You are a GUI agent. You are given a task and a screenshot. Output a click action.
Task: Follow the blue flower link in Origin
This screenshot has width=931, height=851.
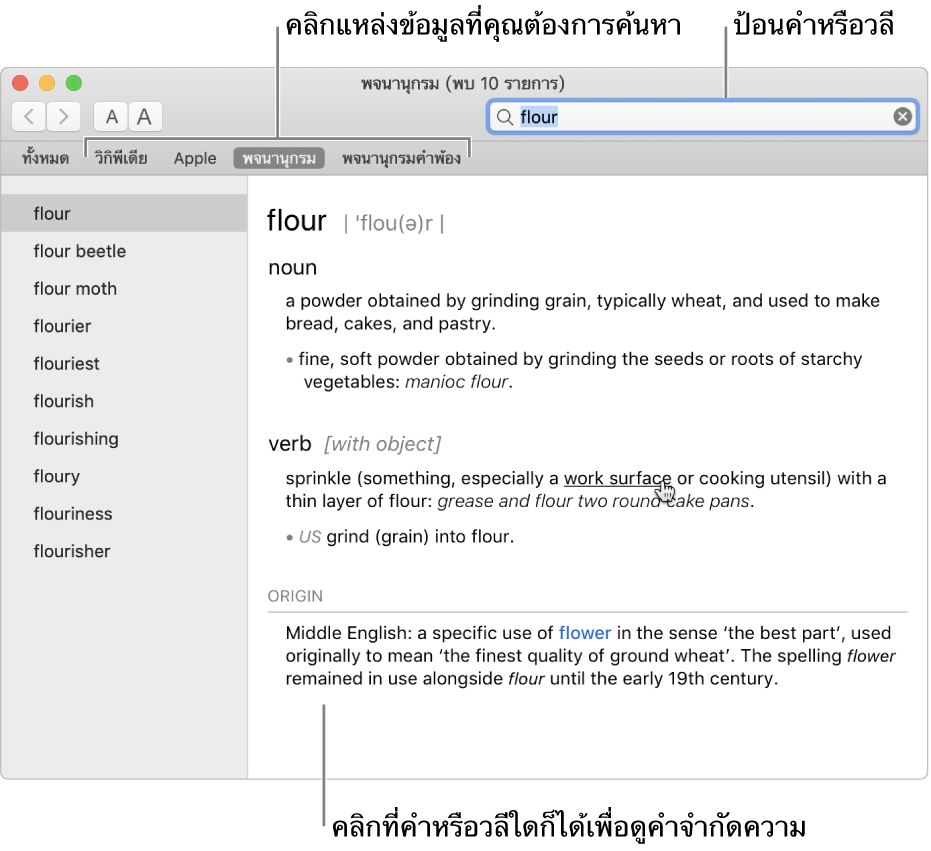click(585, 633)
